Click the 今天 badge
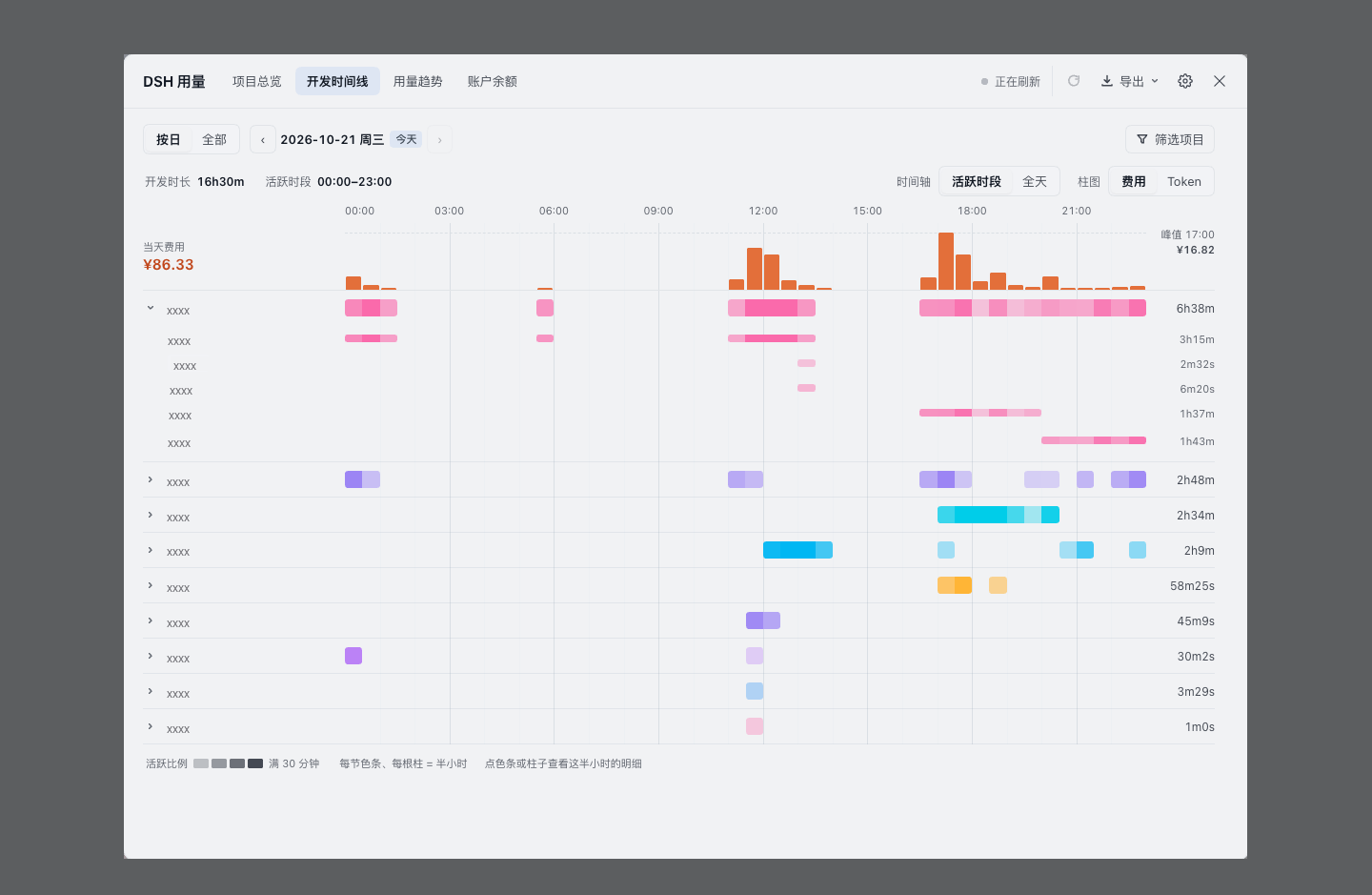Image resolution: width=1372 pixels, height=895 pixels. [407, 139]
